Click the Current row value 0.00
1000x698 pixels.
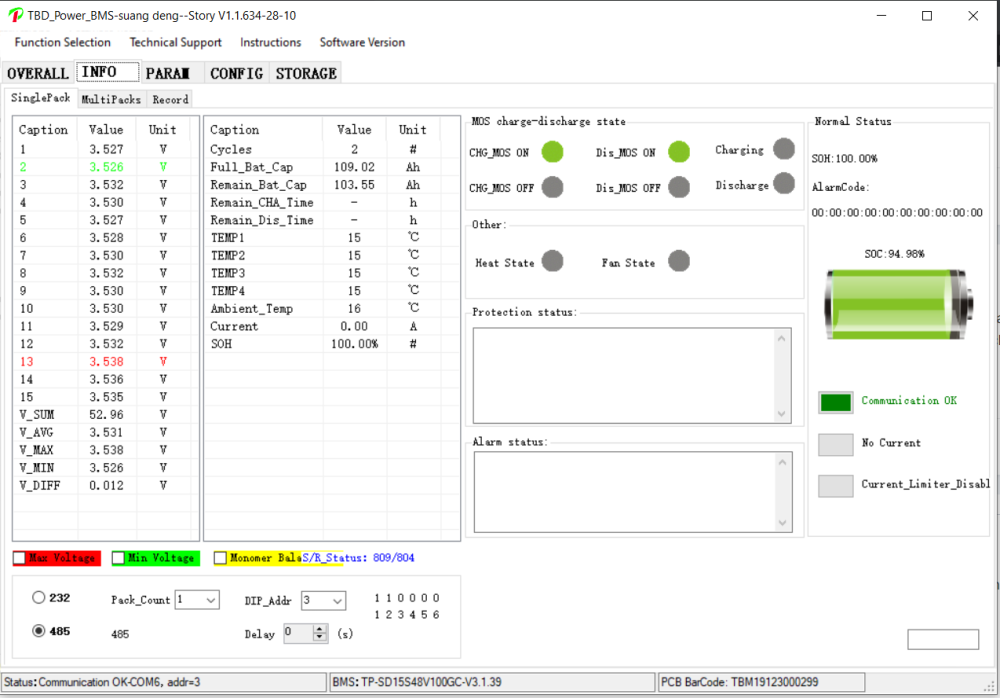(355, 327)
